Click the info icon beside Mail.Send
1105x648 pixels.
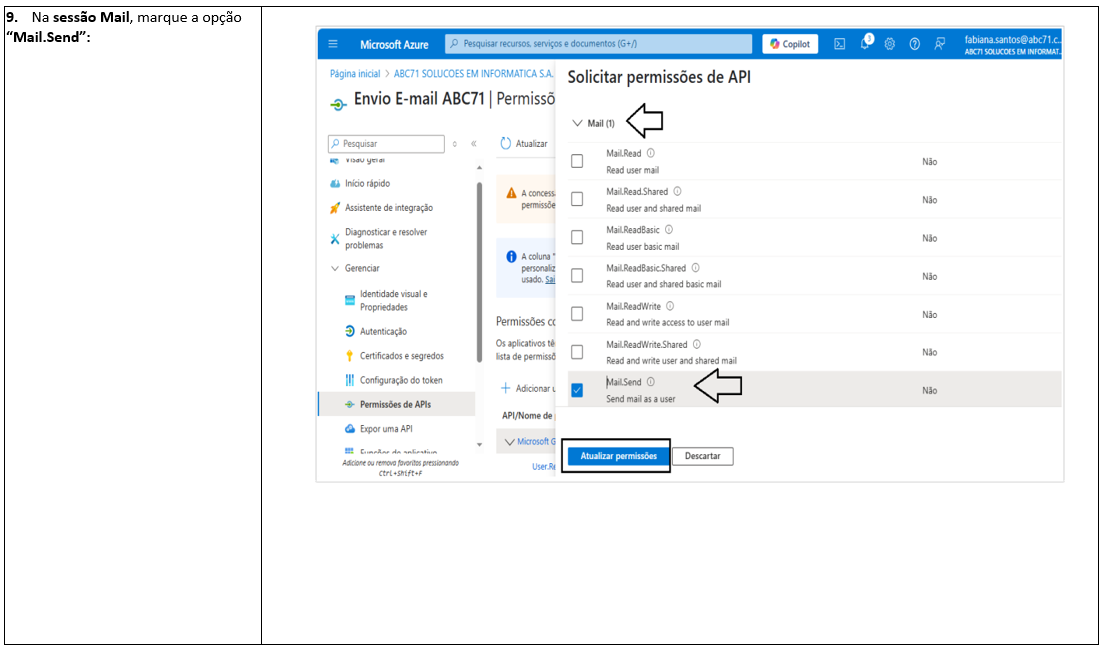(x=651, y=382)
